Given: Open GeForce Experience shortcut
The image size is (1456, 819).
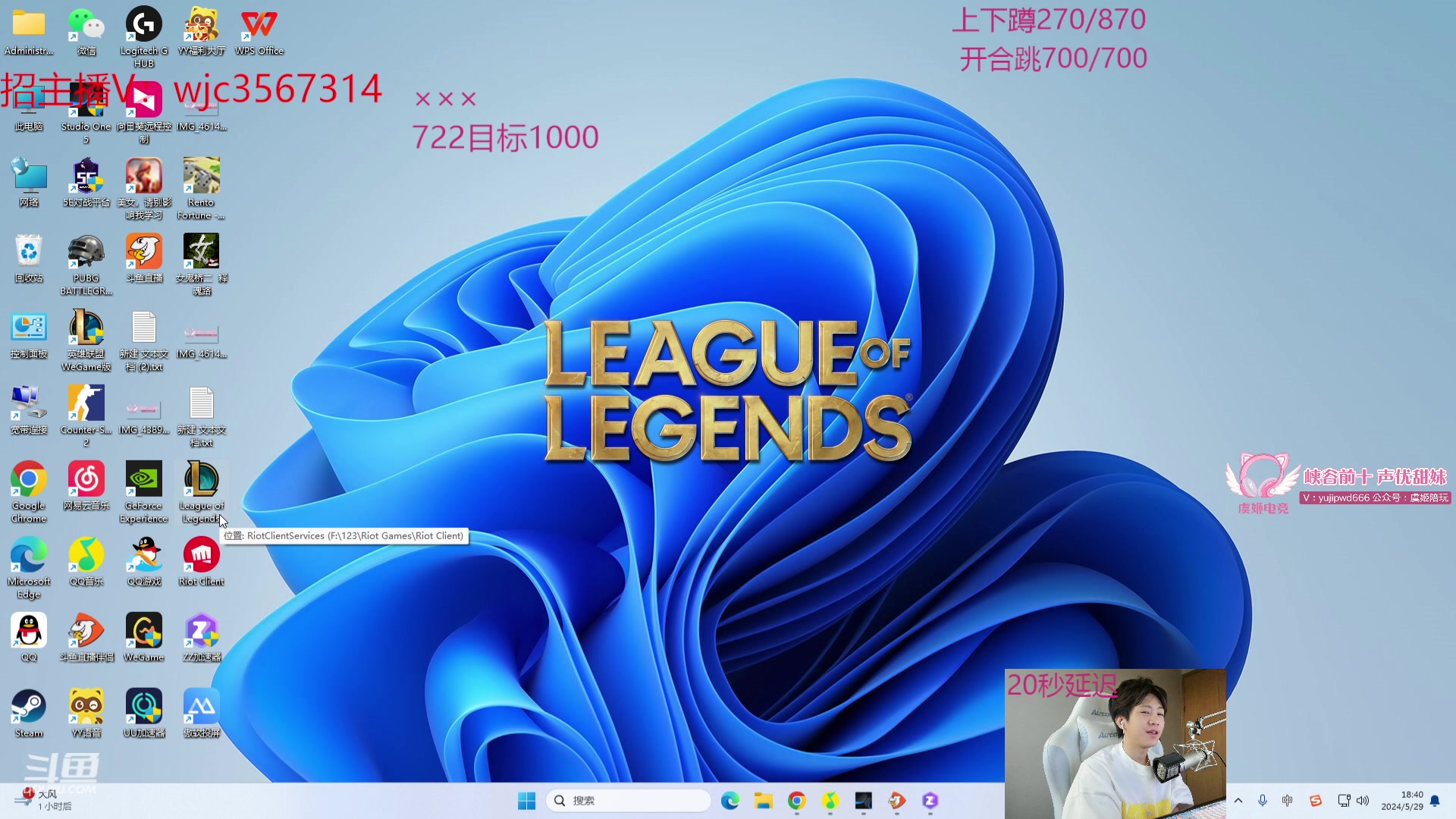Looking at the screenshot, I should click(x=144, y=491).
